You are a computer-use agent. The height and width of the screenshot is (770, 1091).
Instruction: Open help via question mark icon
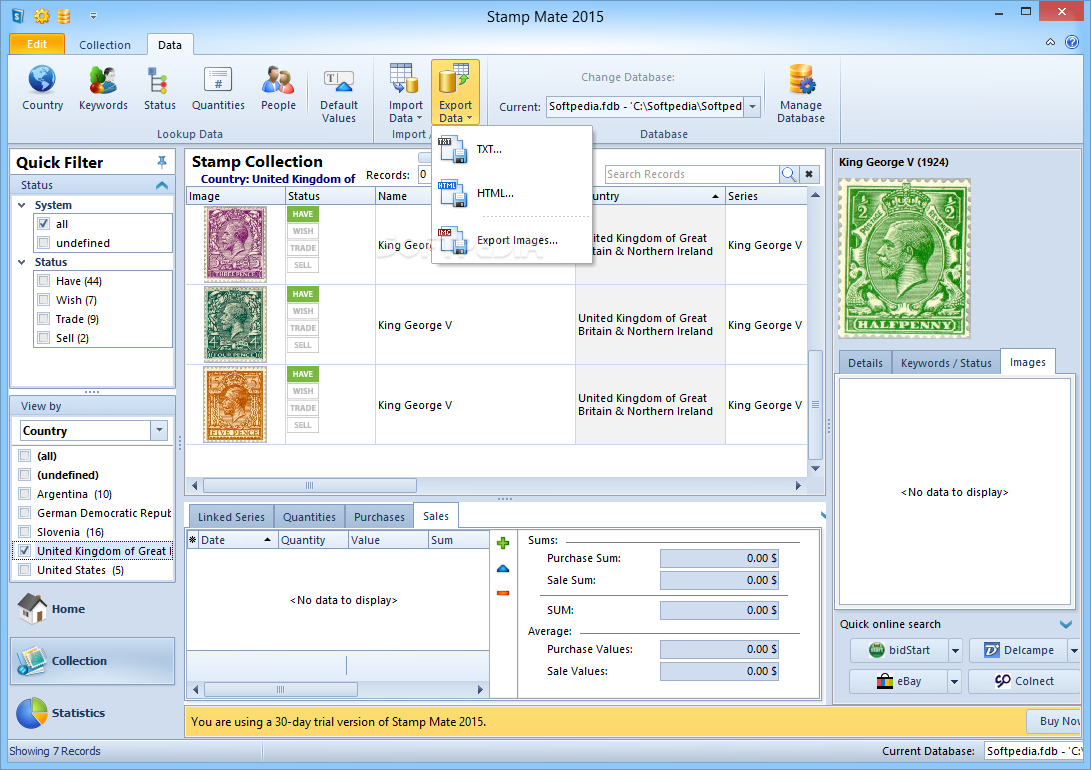click(x=1072, y=42)
